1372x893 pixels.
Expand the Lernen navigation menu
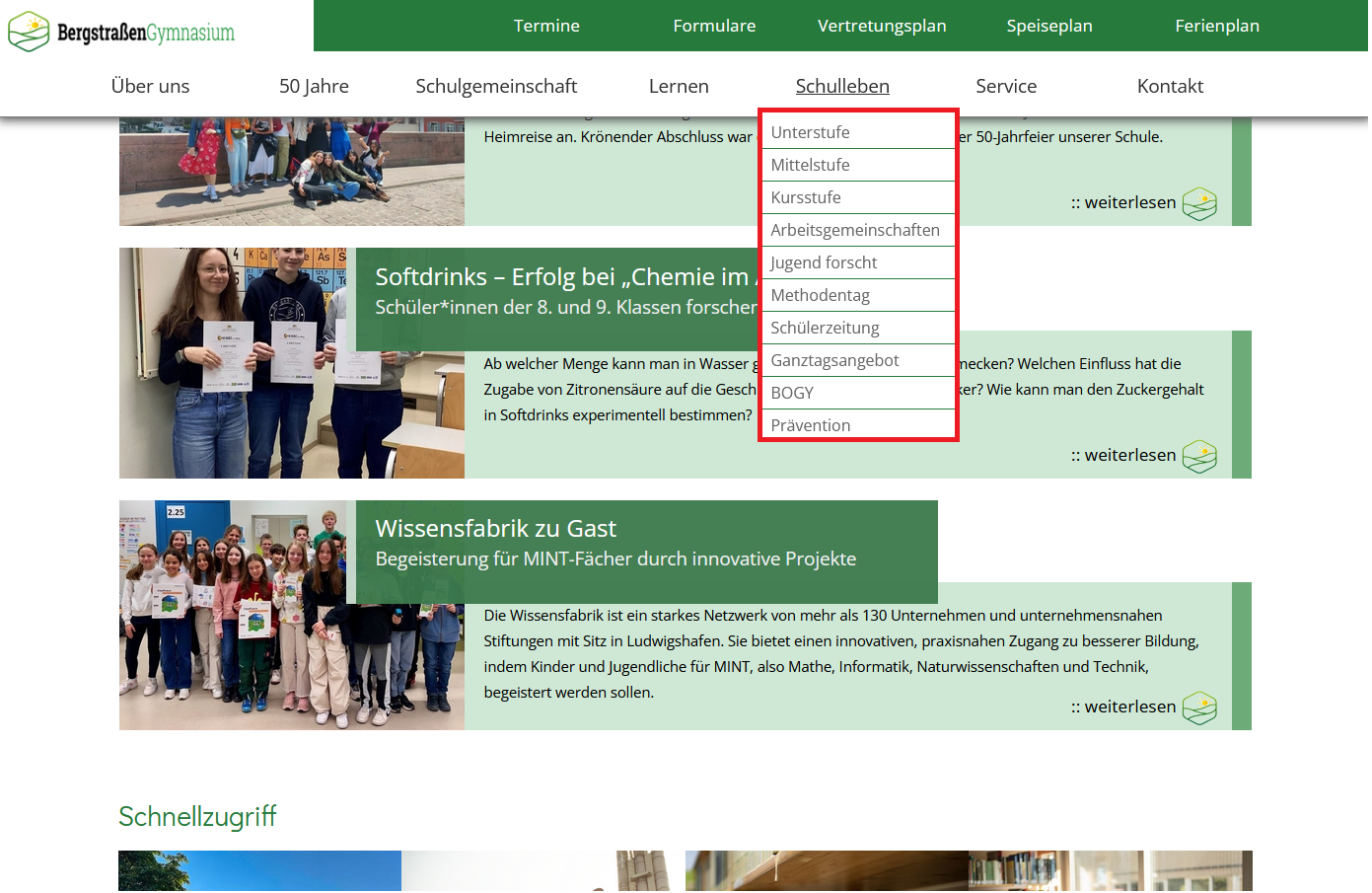point(679,86)
